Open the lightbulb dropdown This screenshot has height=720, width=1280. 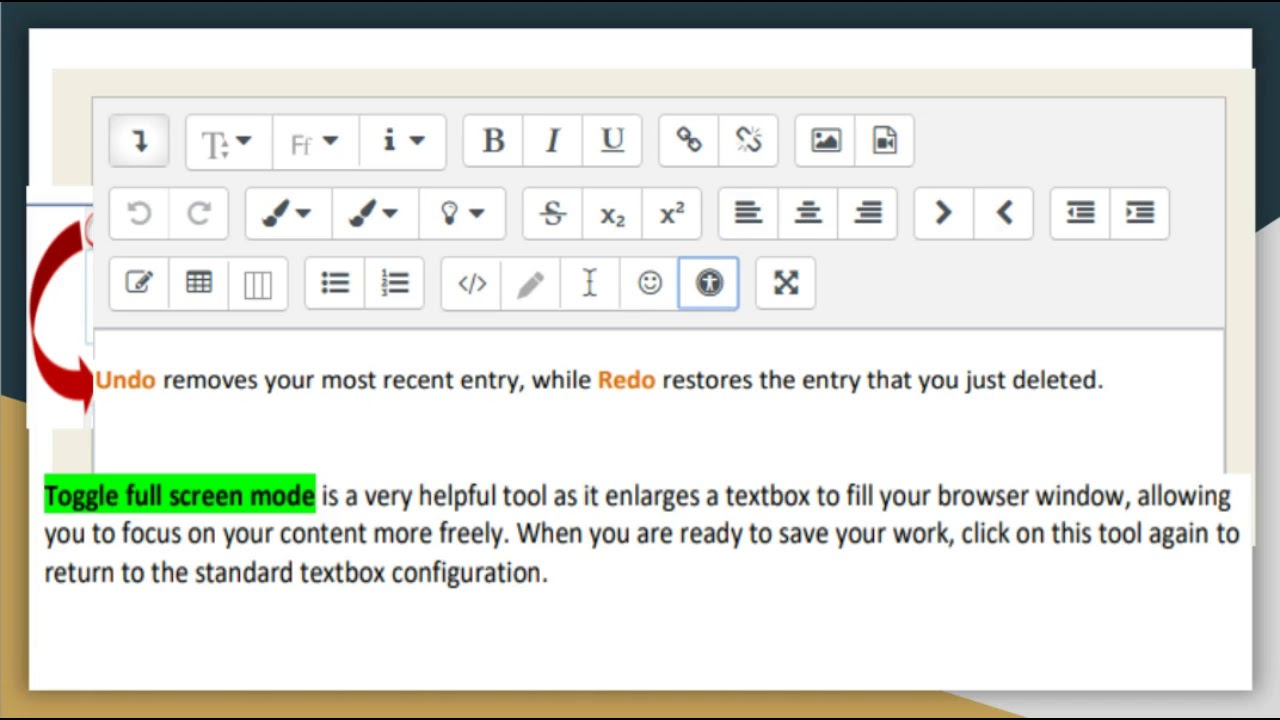coord(462,213)
